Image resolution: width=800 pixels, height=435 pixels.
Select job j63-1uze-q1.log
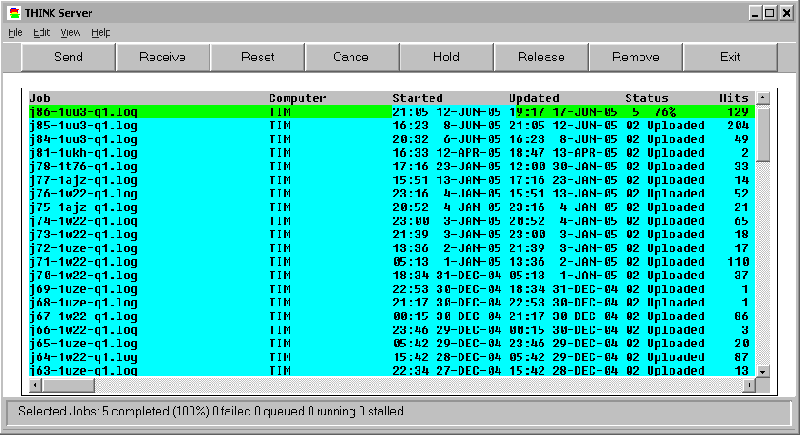(391, 371)
